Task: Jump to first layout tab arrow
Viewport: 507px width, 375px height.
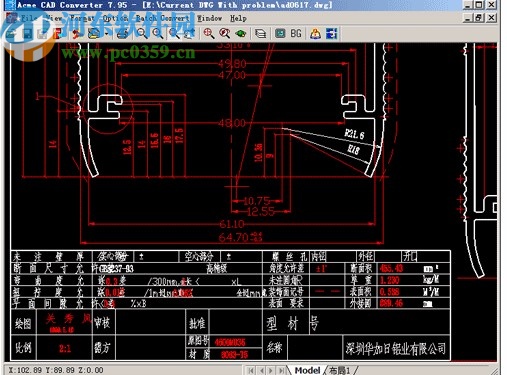Action: 251,370
